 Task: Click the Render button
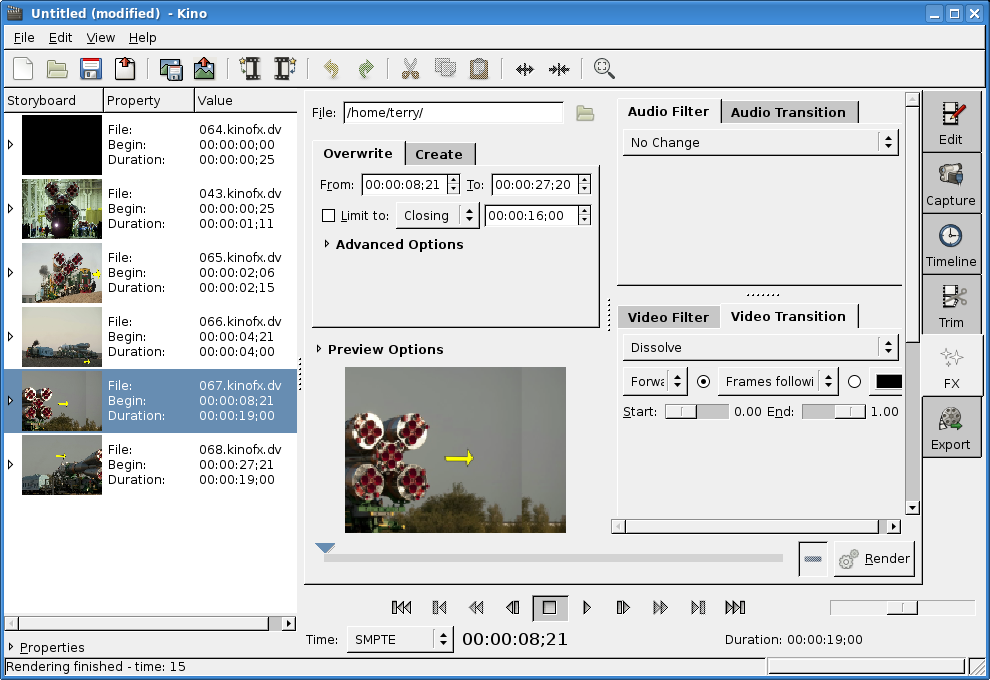pos(875,559)
